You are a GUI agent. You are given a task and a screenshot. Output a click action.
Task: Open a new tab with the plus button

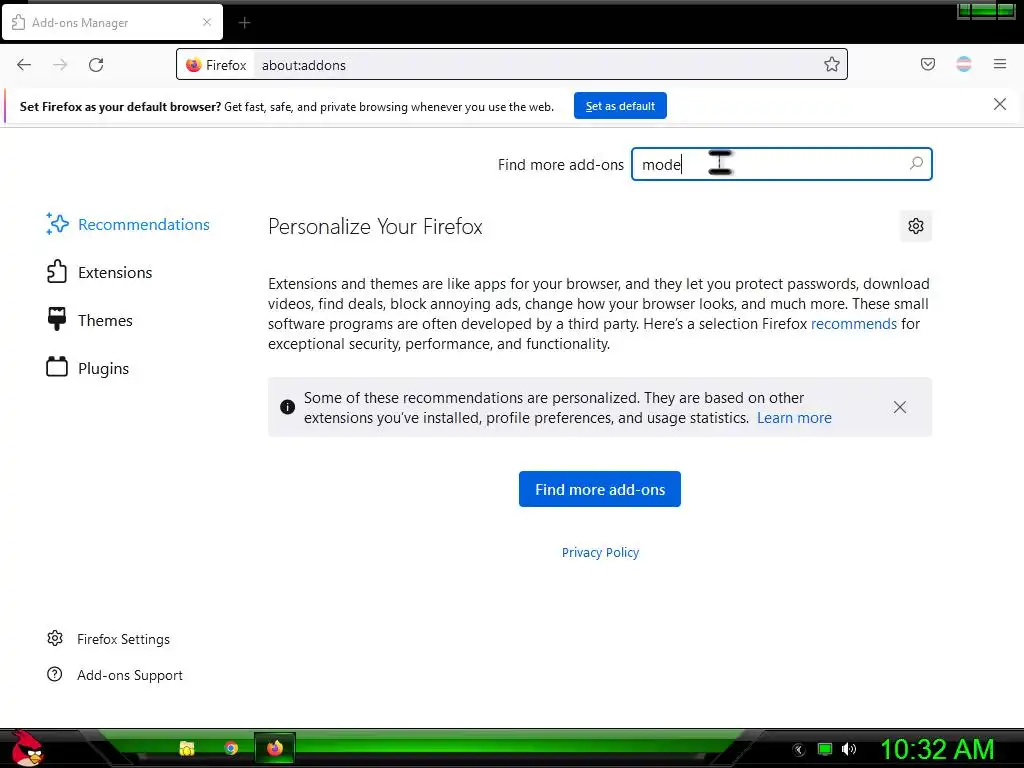244,23
